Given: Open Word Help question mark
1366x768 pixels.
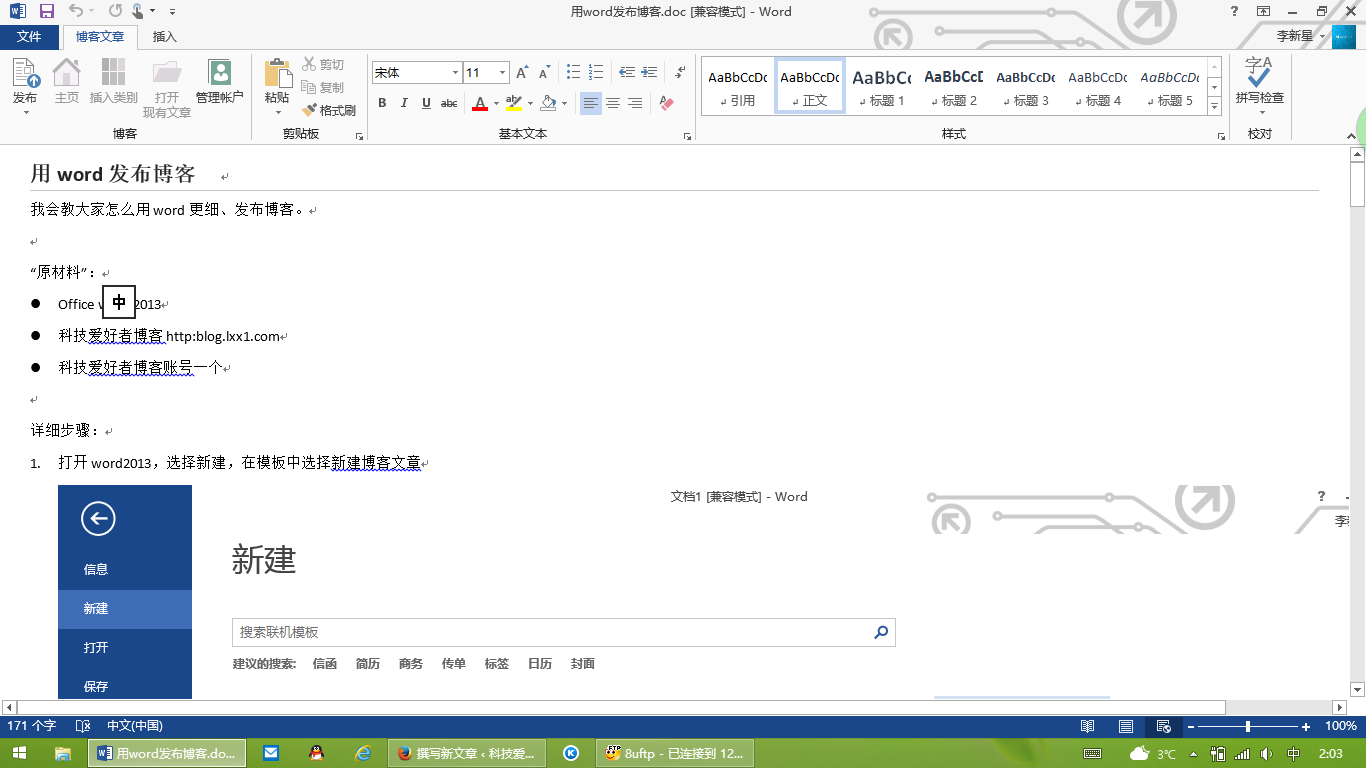Looking at the screenshot, I should click(1234, 12).
